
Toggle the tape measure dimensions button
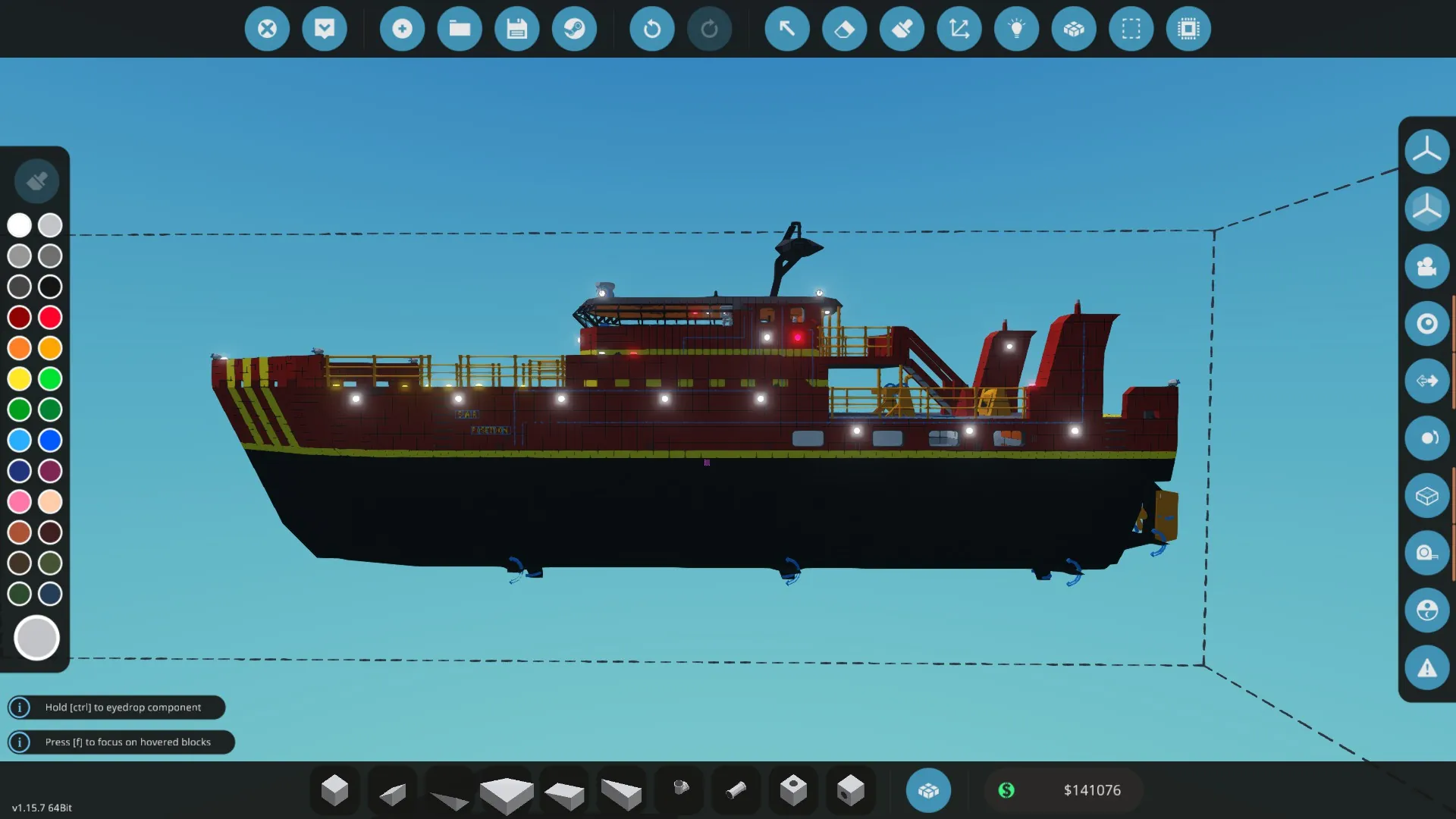[x=1426, y=553]
